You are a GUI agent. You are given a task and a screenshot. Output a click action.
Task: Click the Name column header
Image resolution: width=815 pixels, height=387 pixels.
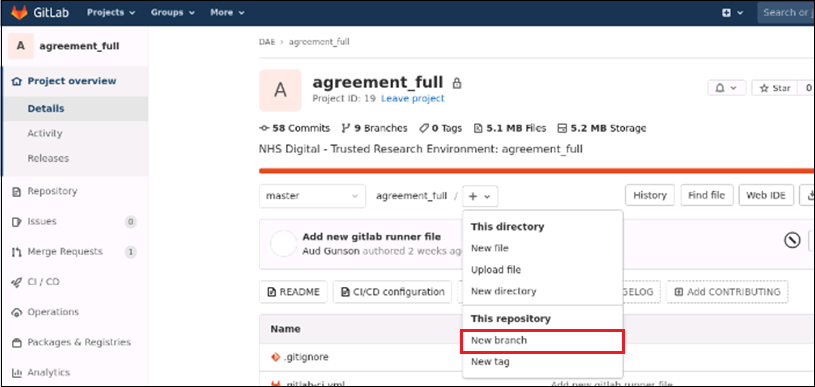click(285, 329)
